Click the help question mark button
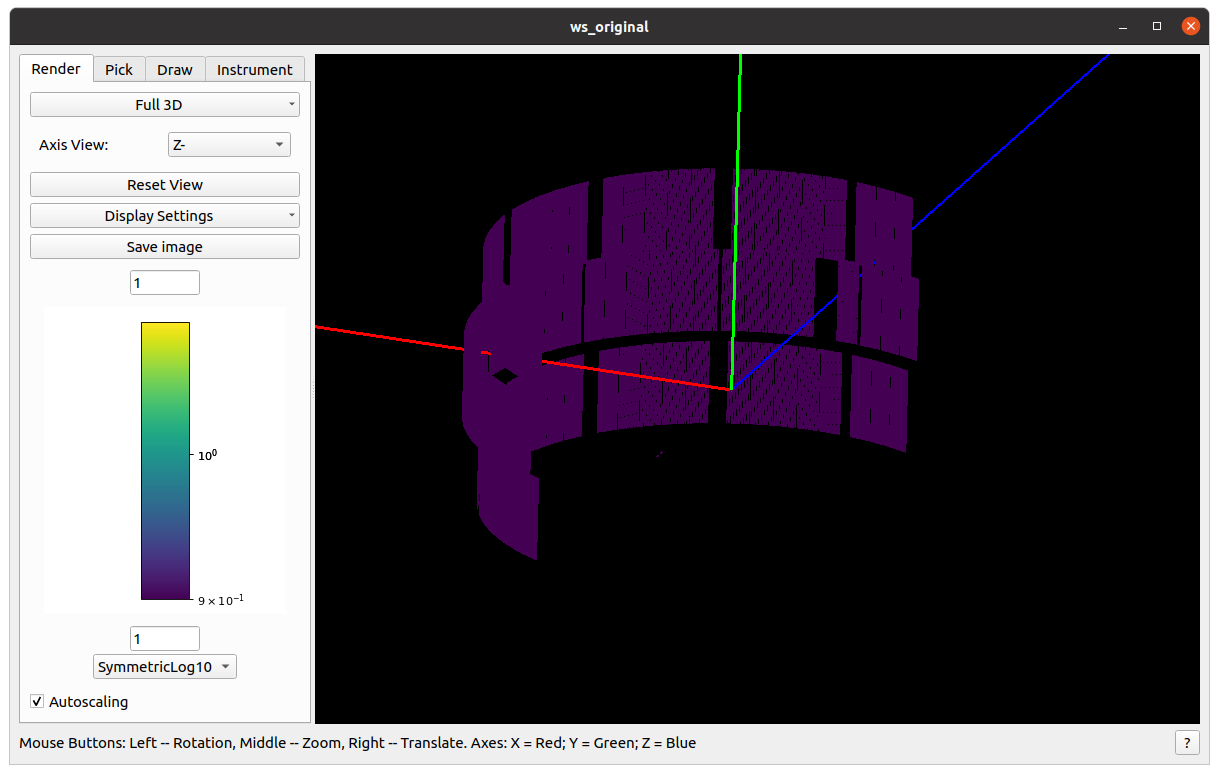1219x774 pixels. pos(1186,743)
